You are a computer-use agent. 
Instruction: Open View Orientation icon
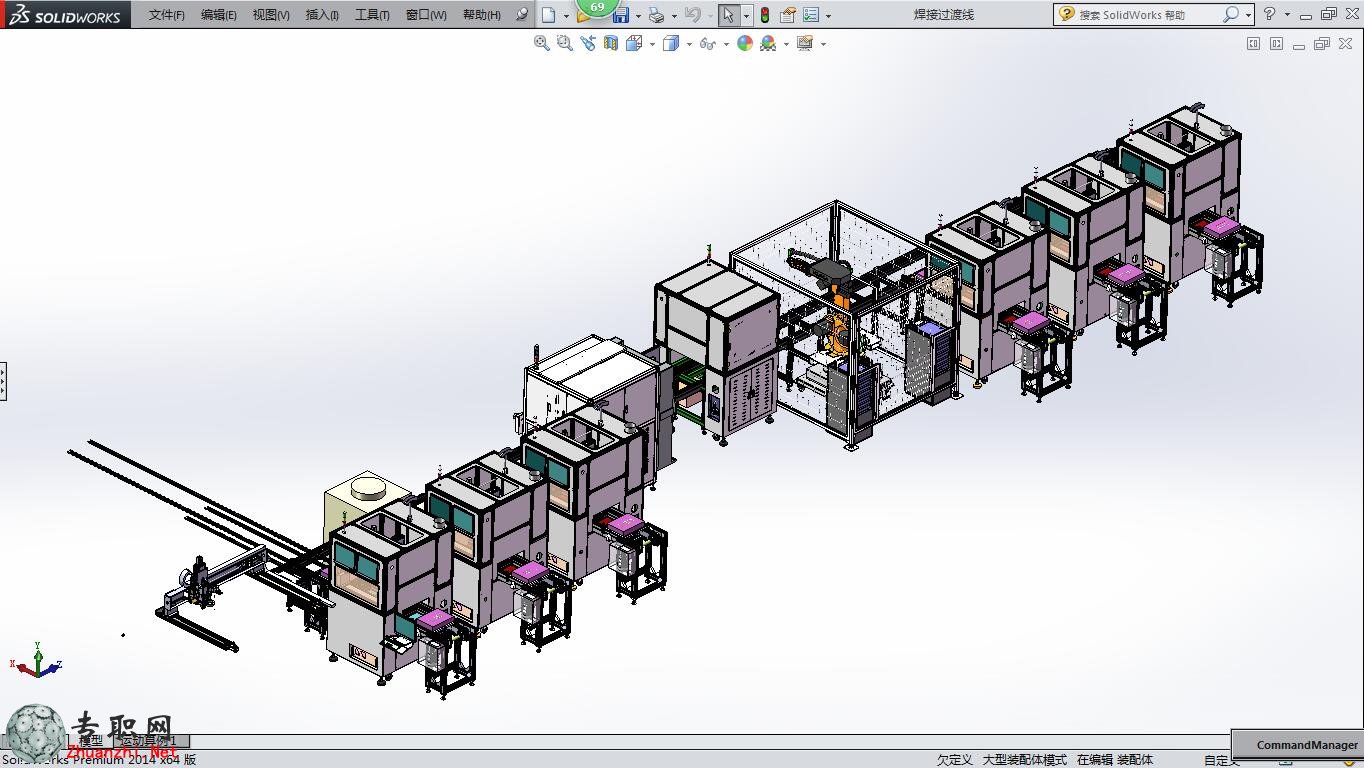[x=634, y=43]
